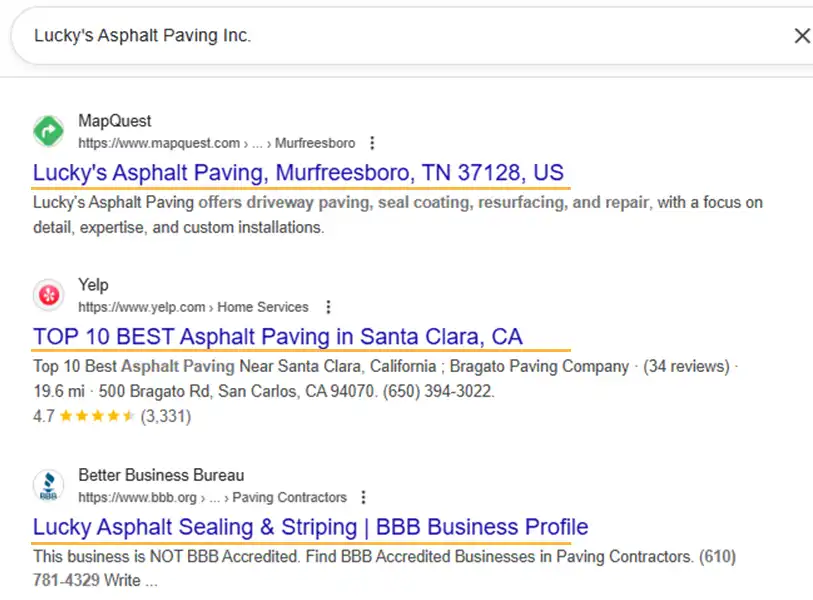
Task: Click the search field with Lucky's Asphalt text
Action: (400, 36)
